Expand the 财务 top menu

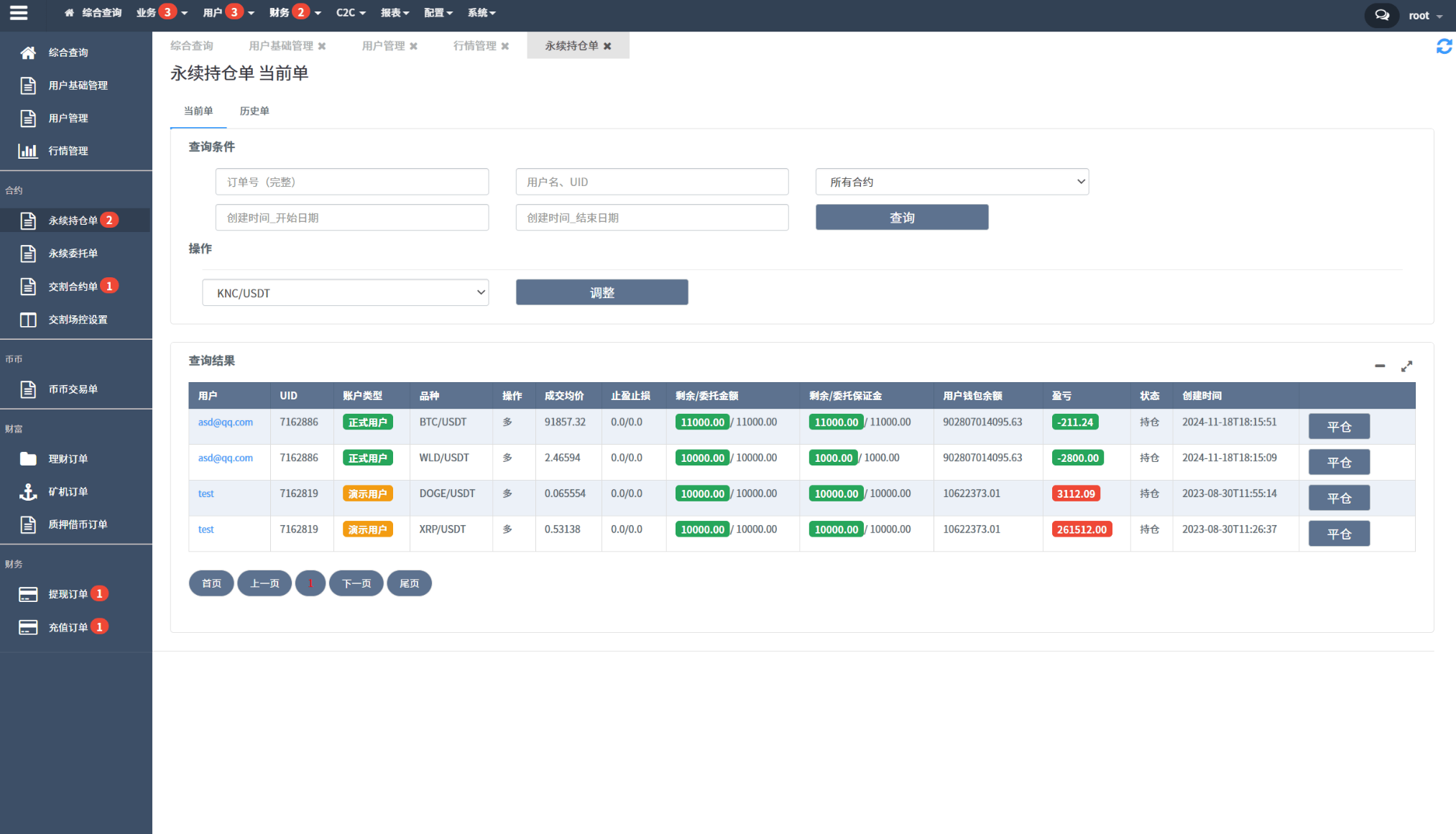click(295, 13)
